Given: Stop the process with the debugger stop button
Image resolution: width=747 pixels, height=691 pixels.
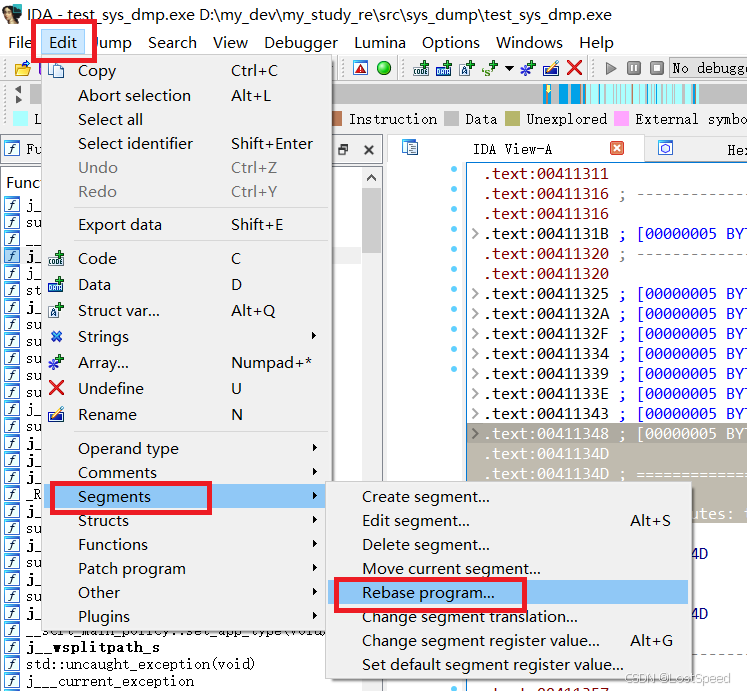Looking at the screenshot, I should point(656,68).
